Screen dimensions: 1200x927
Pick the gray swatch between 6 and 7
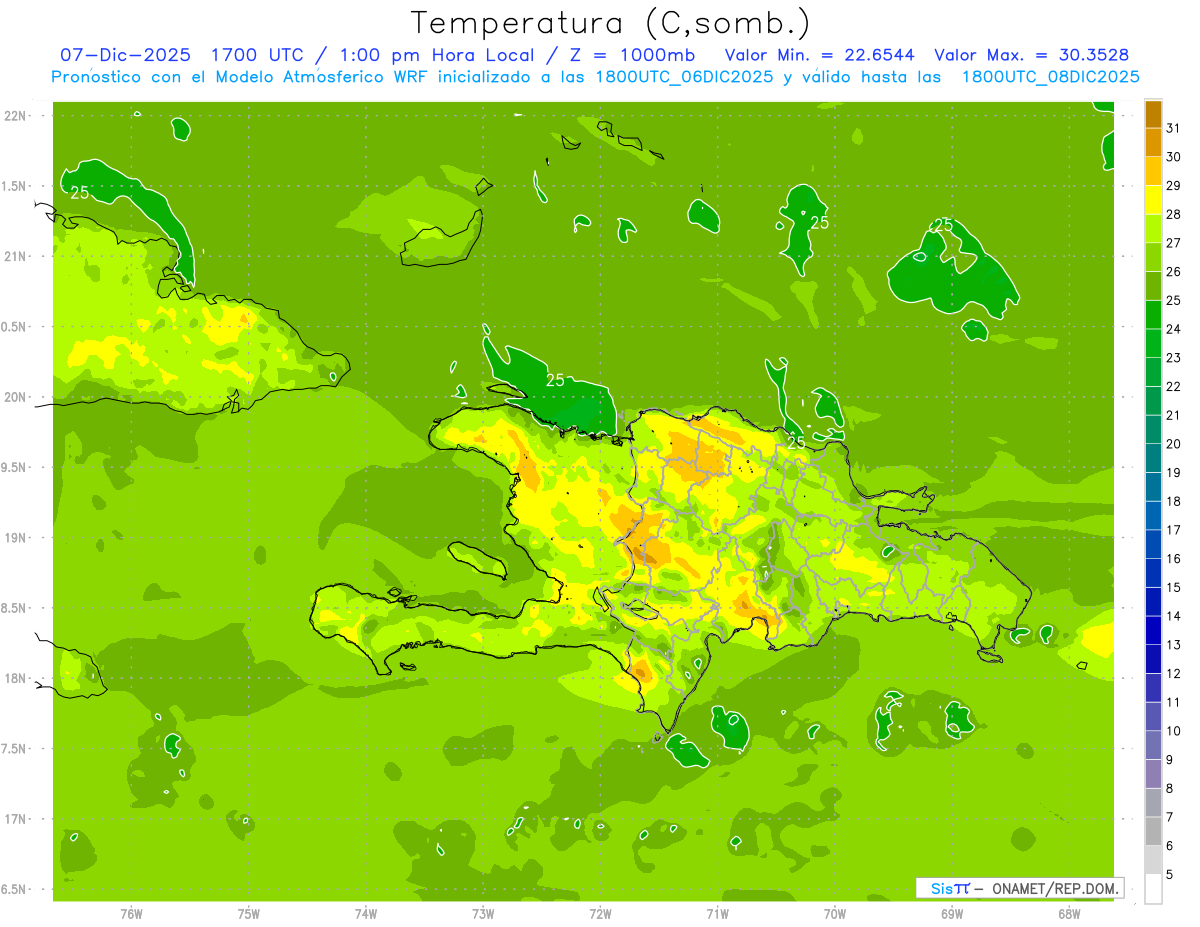pyautogui.click(x=1153, y=831)
